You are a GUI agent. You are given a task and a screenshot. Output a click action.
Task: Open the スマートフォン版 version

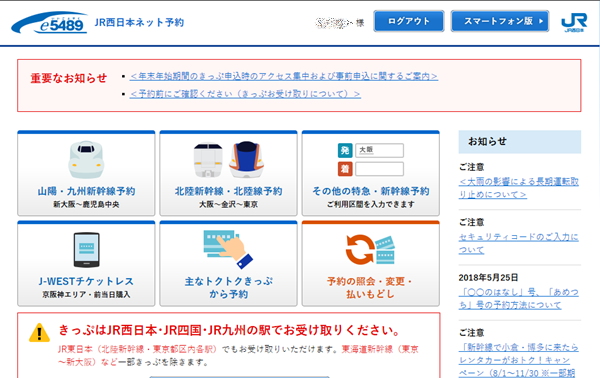pos(500,21)
